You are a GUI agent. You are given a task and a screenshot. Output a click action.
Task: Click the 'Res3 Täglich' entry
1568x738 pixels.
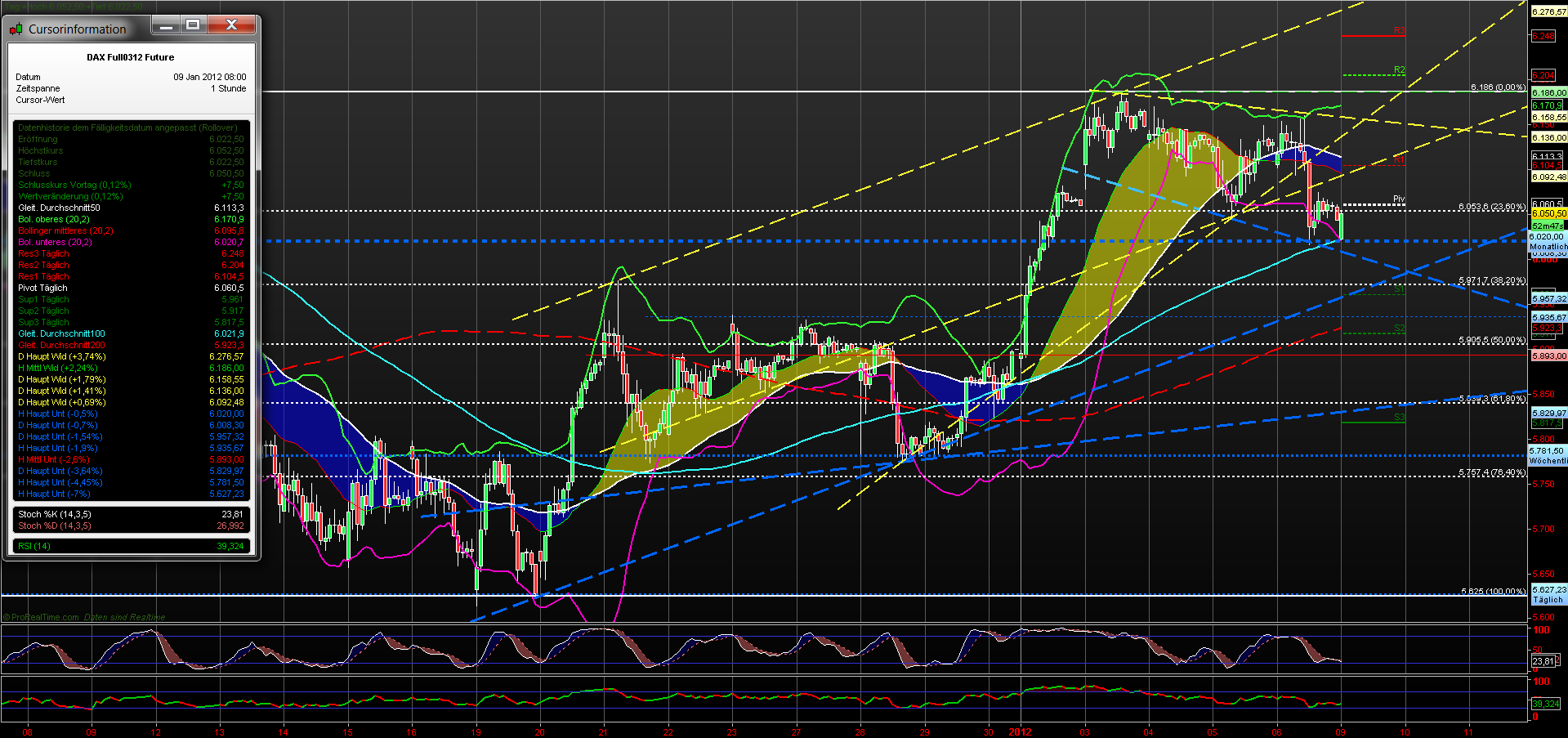[x=42, y=253]
